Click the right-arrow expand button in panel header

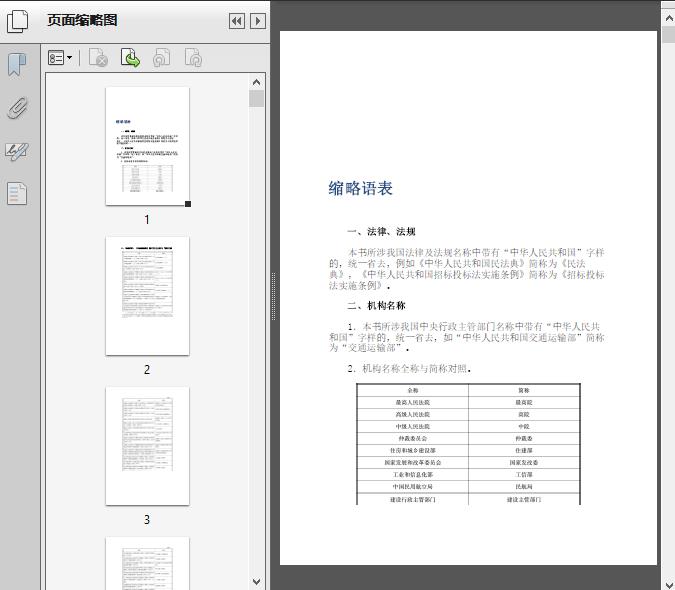point(258,21)
